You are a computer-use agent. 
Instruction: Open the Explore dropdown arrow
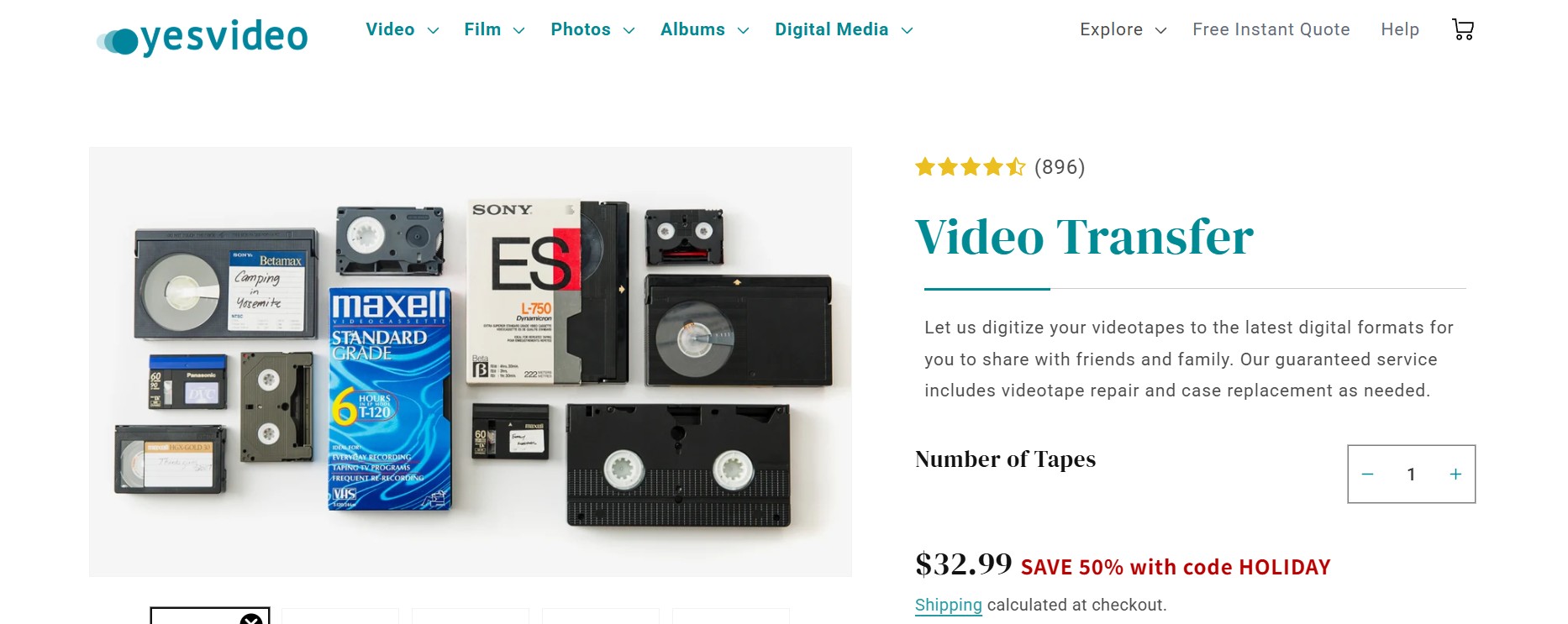point(1160,30)
